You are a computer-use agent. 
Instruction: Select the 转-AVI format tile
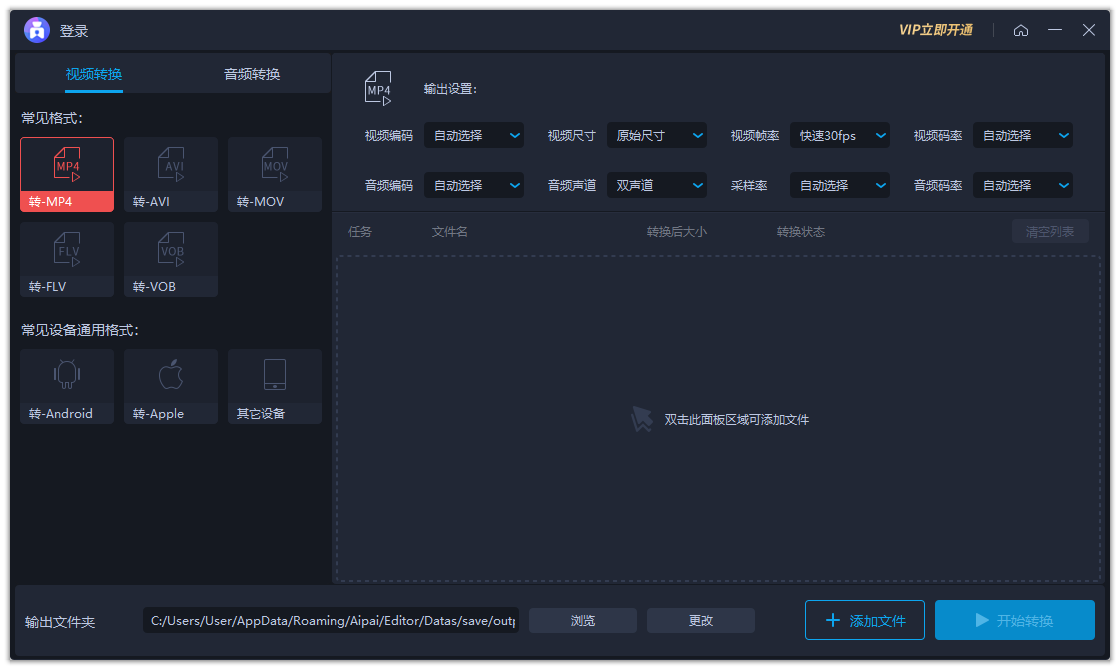coord(171,174)
